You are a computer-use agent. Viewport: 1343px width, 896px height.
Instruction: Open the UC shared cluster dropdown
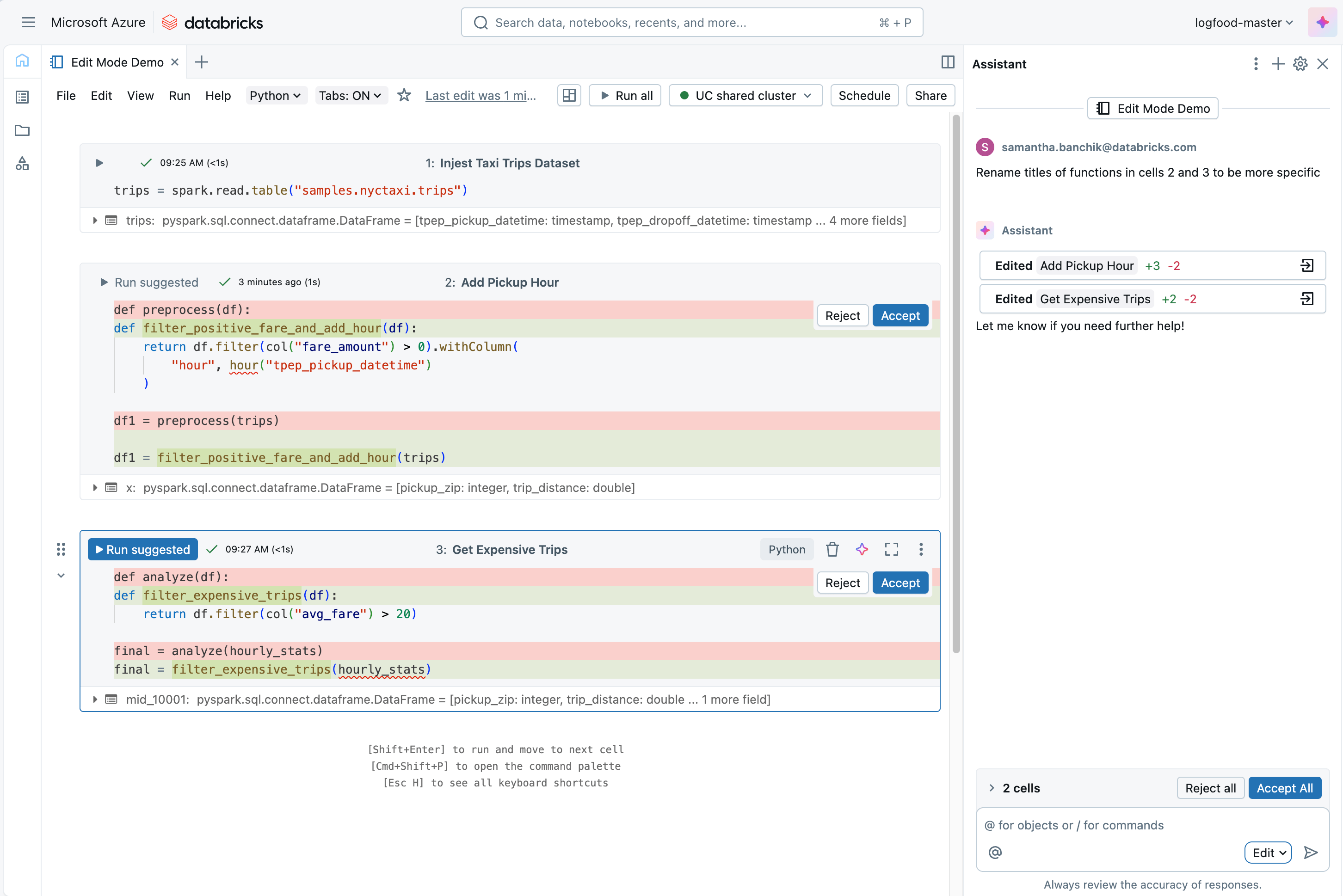(745, 95)
